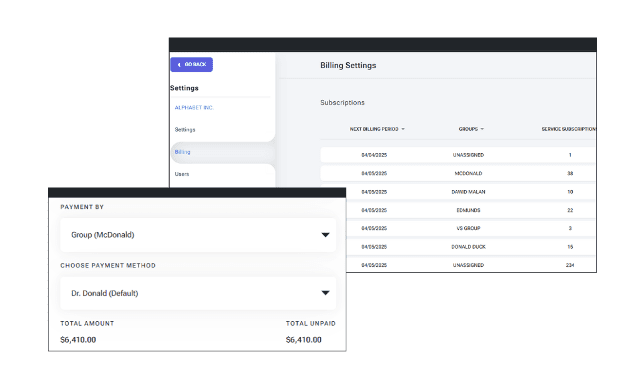Click the Unassigned group with 1 subscription
The image size is (624, 376).
coord(468,155)
